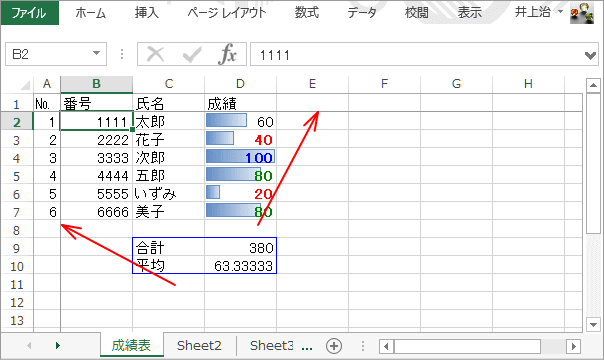Click the 番号 header cell
The image size is (604, 360).
tap(97, 104)
